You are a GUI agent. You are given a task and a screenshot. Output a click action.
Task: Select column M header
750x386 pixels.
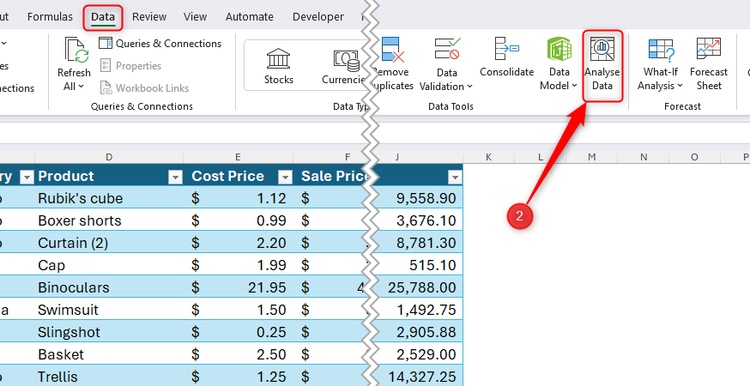click(x=592, y=157)
